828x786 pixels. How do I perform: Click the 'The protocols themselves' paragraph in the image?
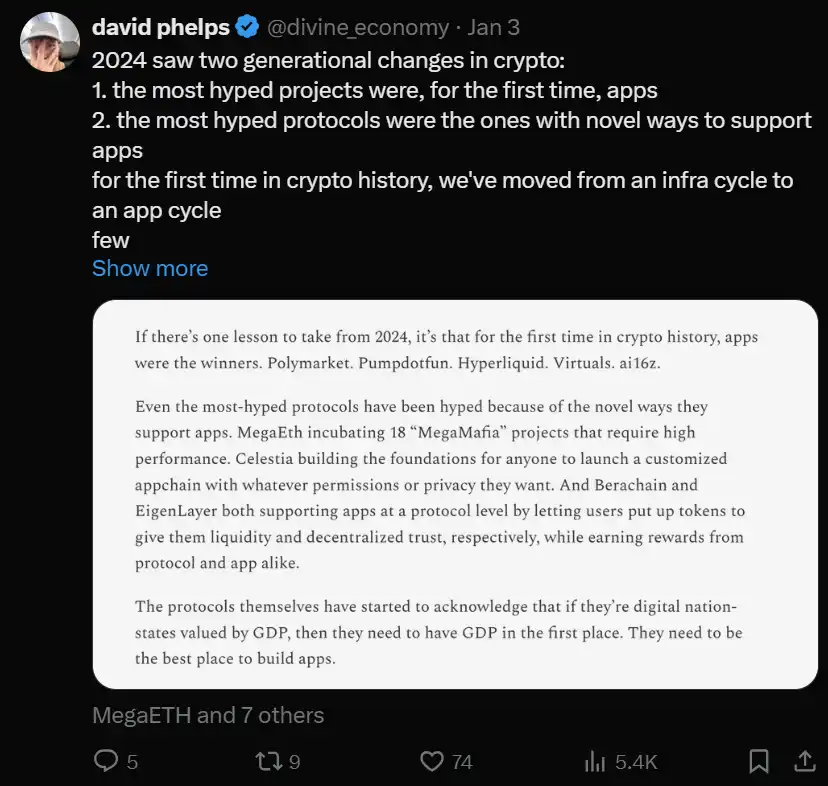point(438,633)
